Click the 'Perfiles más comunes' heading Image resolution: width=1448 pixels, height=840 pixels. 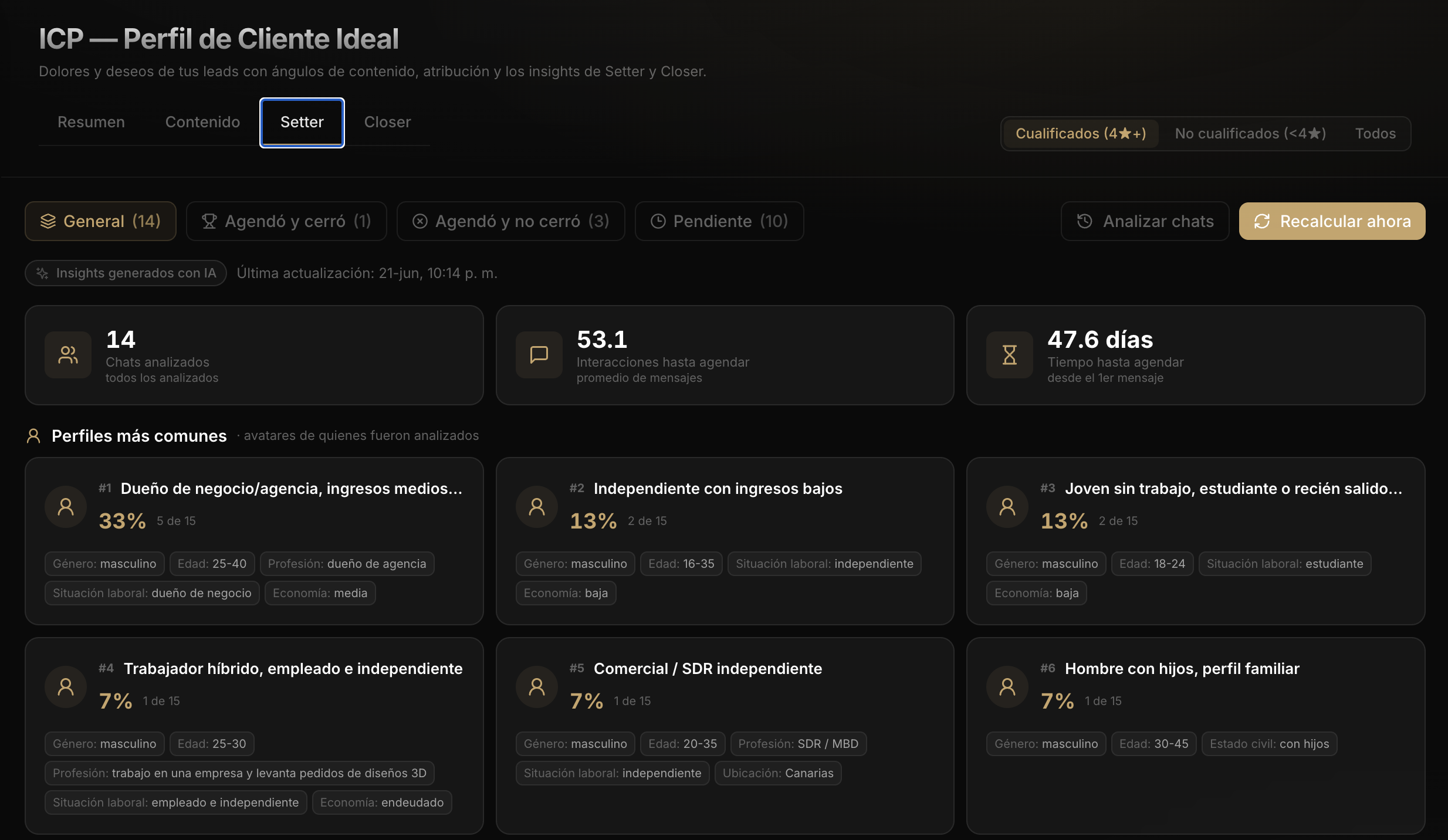point(139,436)
